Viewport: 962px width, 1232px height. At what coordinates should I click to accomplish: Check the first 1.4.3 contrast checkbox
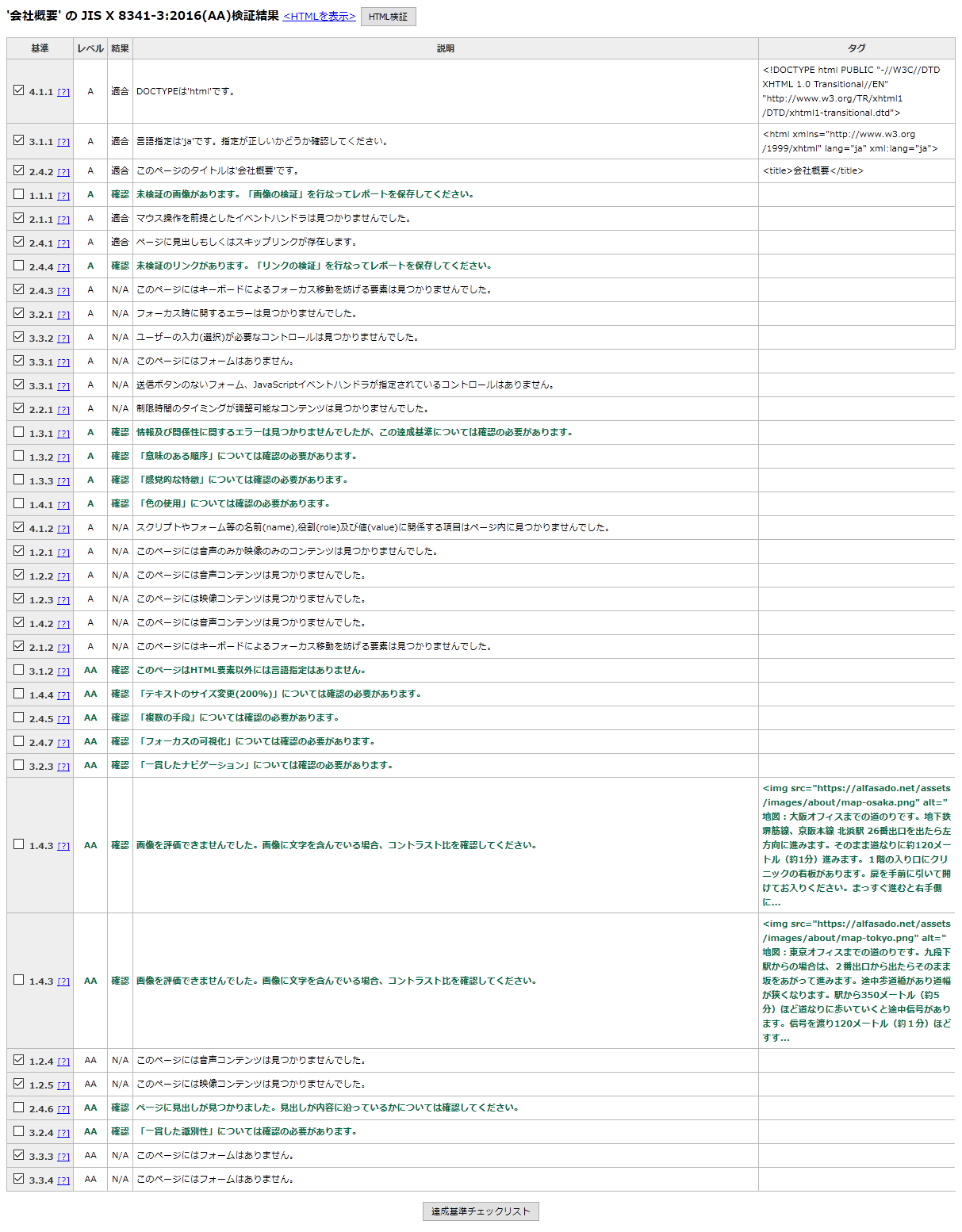point(17,846)
